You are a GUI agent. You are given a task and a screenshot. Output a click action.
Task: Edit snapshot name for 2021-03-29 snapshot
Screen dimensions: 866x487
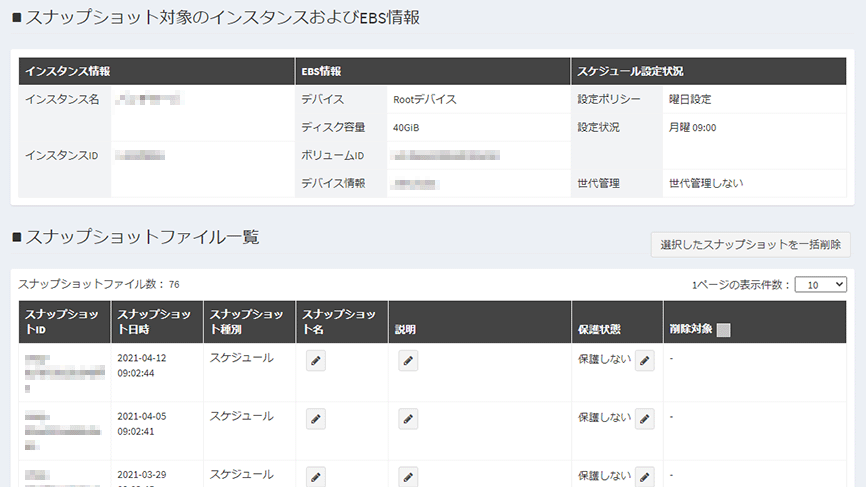(316, 477)
